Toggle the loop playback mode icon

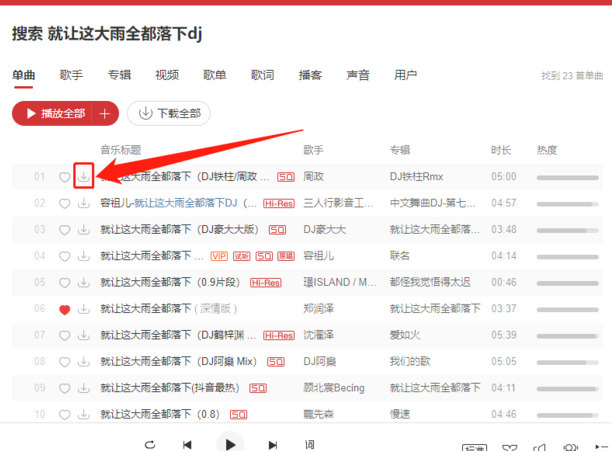pos(150,444)
